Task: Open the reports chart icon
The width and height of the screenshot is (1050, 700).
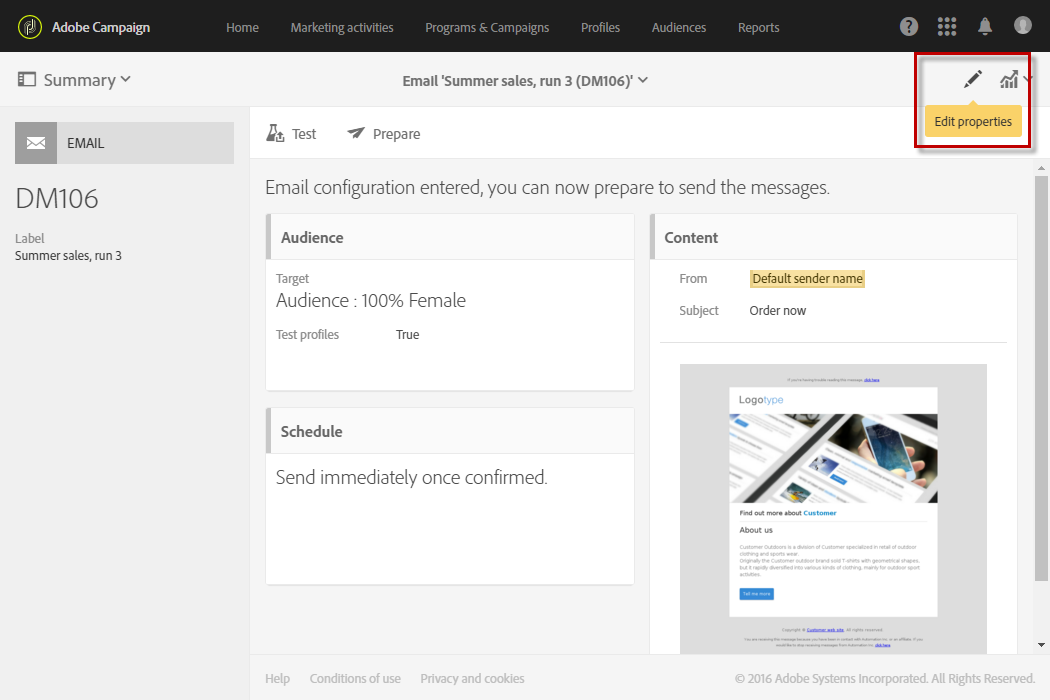Action: pyautogui.click(x=1009, y=80)
